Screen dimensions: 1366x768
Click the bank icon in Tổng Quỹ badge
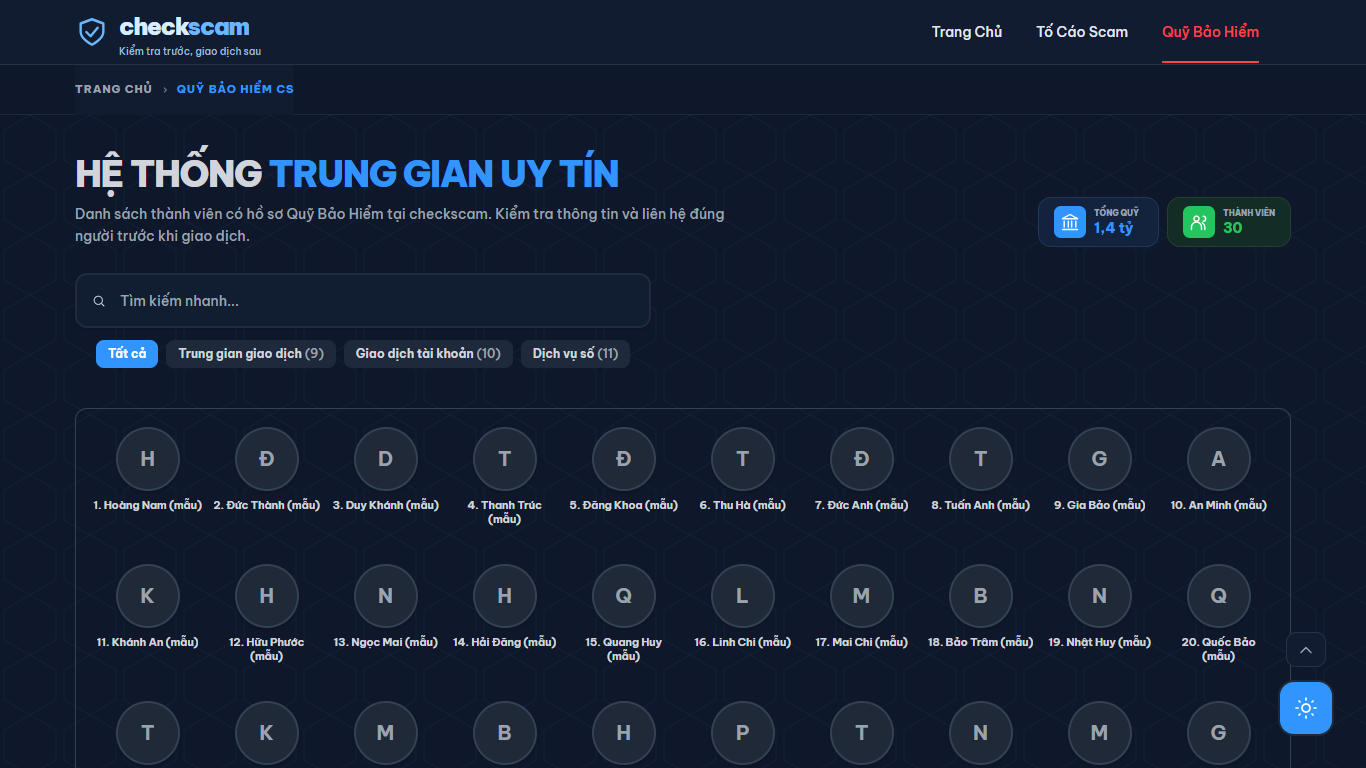pyautogui.click(x=1070, y=222)
